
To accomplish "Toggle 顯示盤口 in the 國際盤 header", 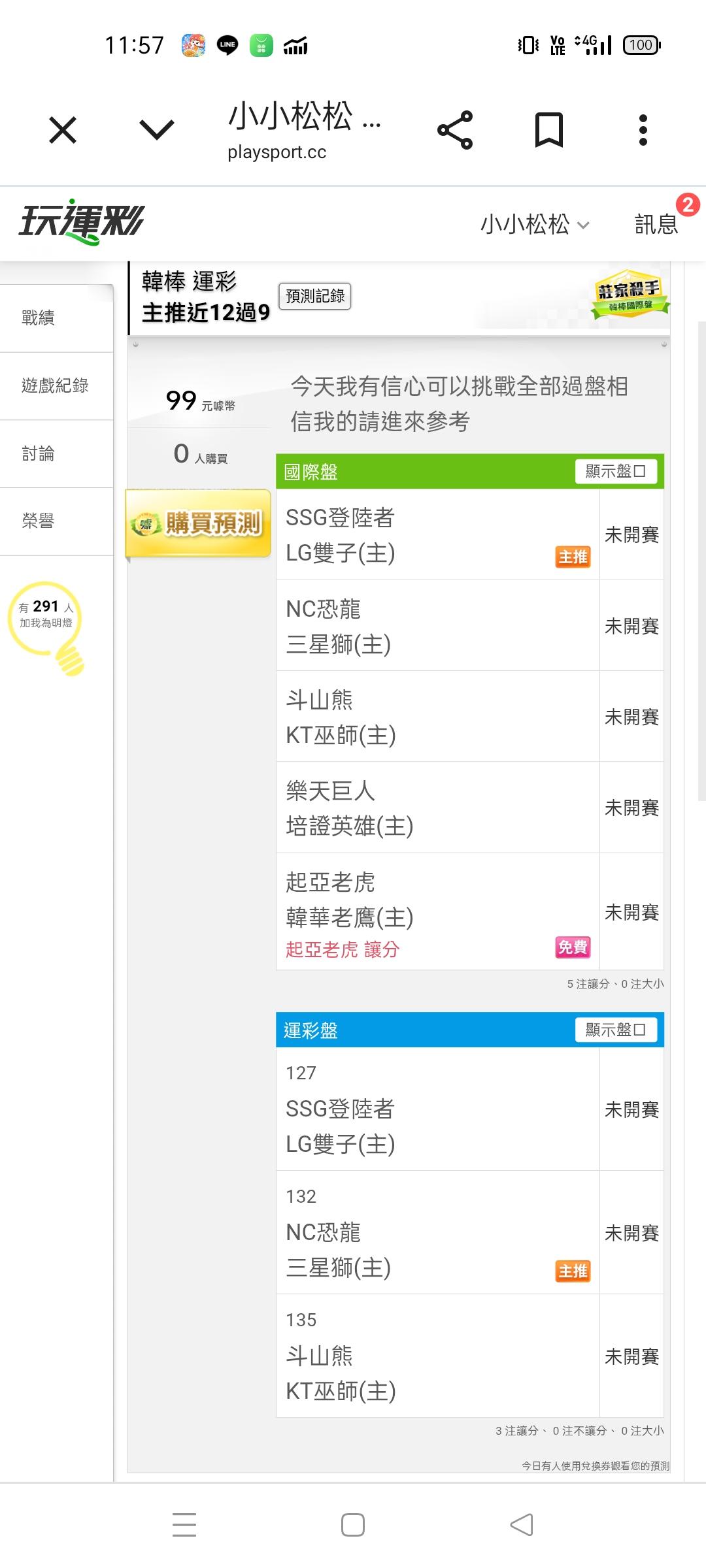I will click(x=615, y=471).
